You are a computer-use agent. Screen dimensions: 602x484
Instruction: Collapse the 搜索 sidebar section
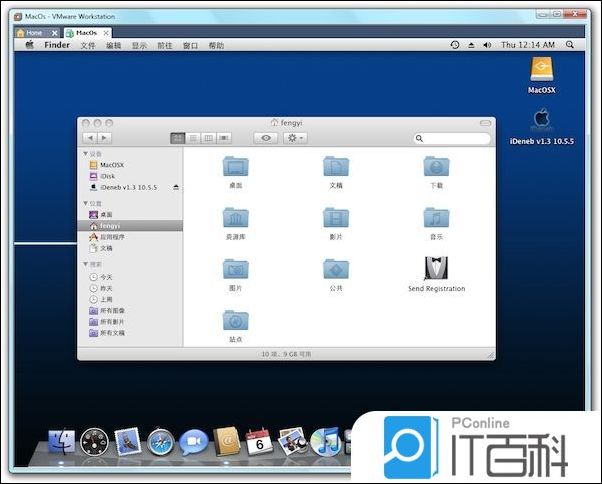pyautogui.click(x=85, y=264)
